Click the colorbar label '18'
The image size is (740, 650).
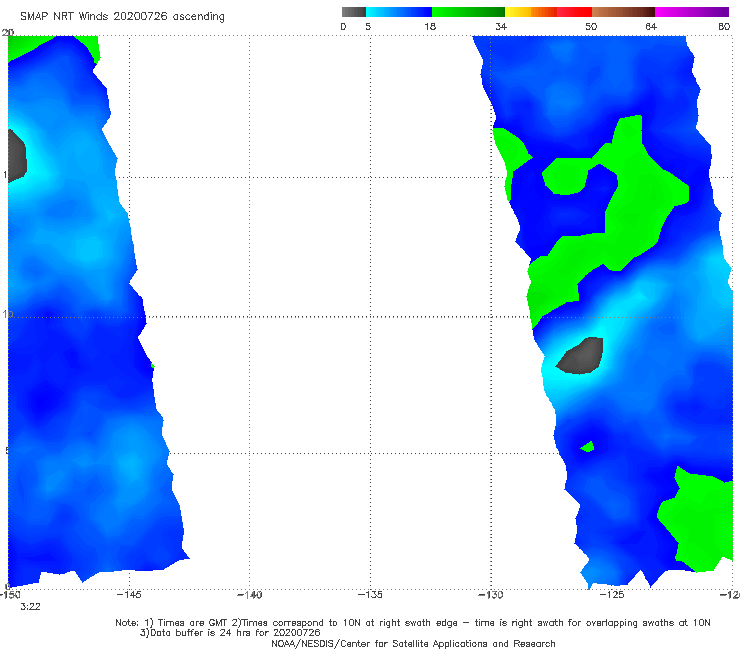[430, 26]
